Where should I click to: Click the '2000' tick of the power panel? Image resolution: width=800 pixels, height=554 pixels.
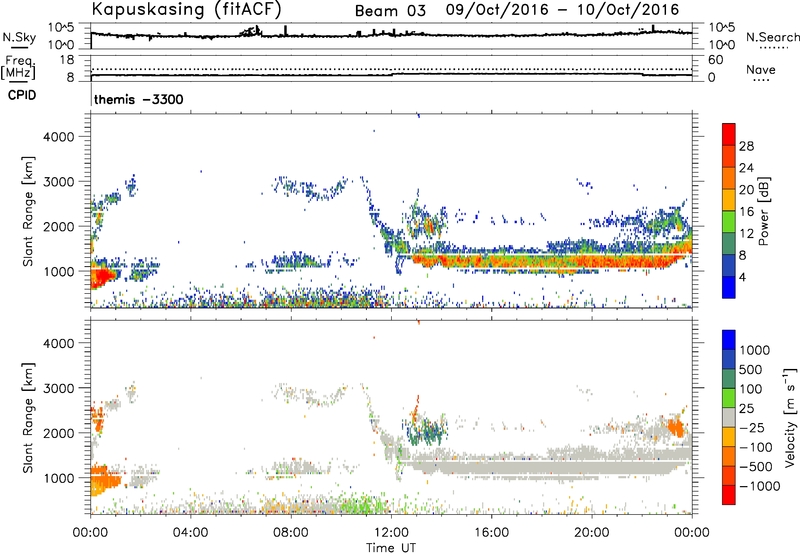tap(59, 226)
